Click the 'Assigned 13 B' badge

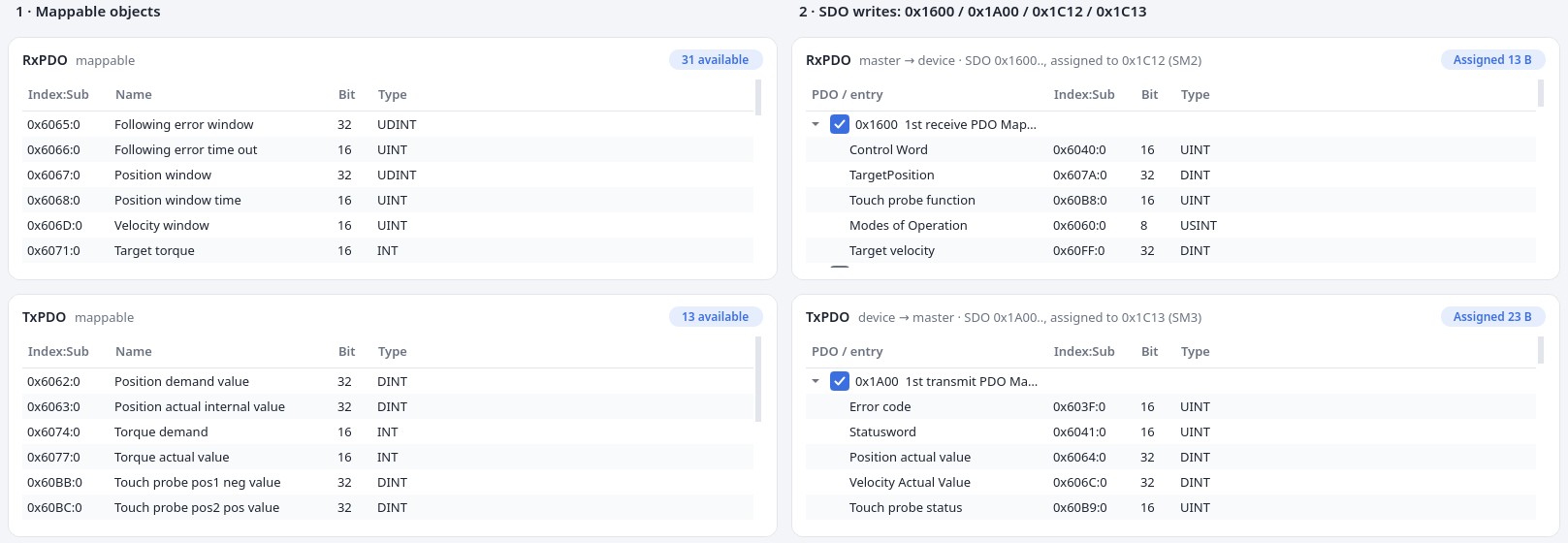(x=1492, y=60)
